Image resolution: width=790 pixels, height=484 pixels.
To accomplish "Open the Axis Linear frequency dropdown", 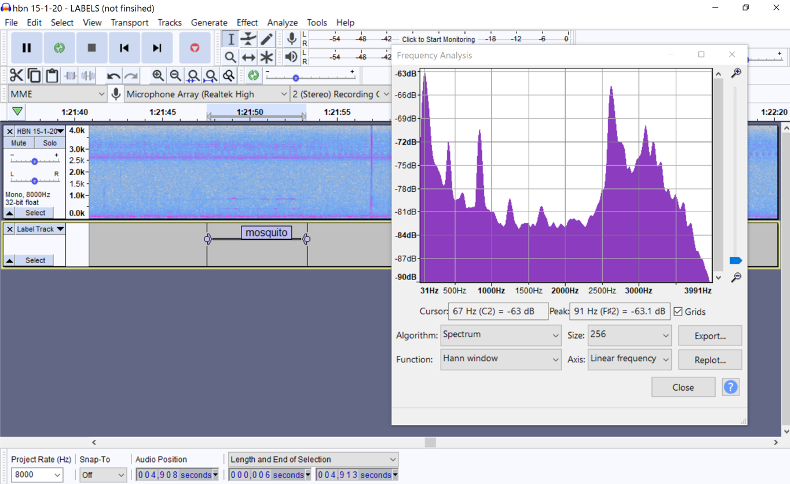I will [x=629, y=359].
